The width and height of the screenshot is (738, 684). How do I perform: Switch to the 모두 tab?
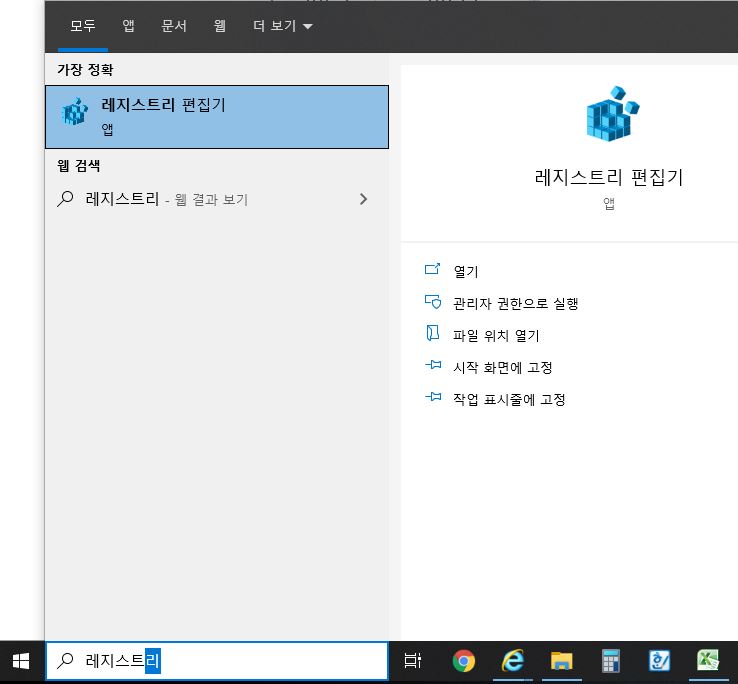pos(83,25)
